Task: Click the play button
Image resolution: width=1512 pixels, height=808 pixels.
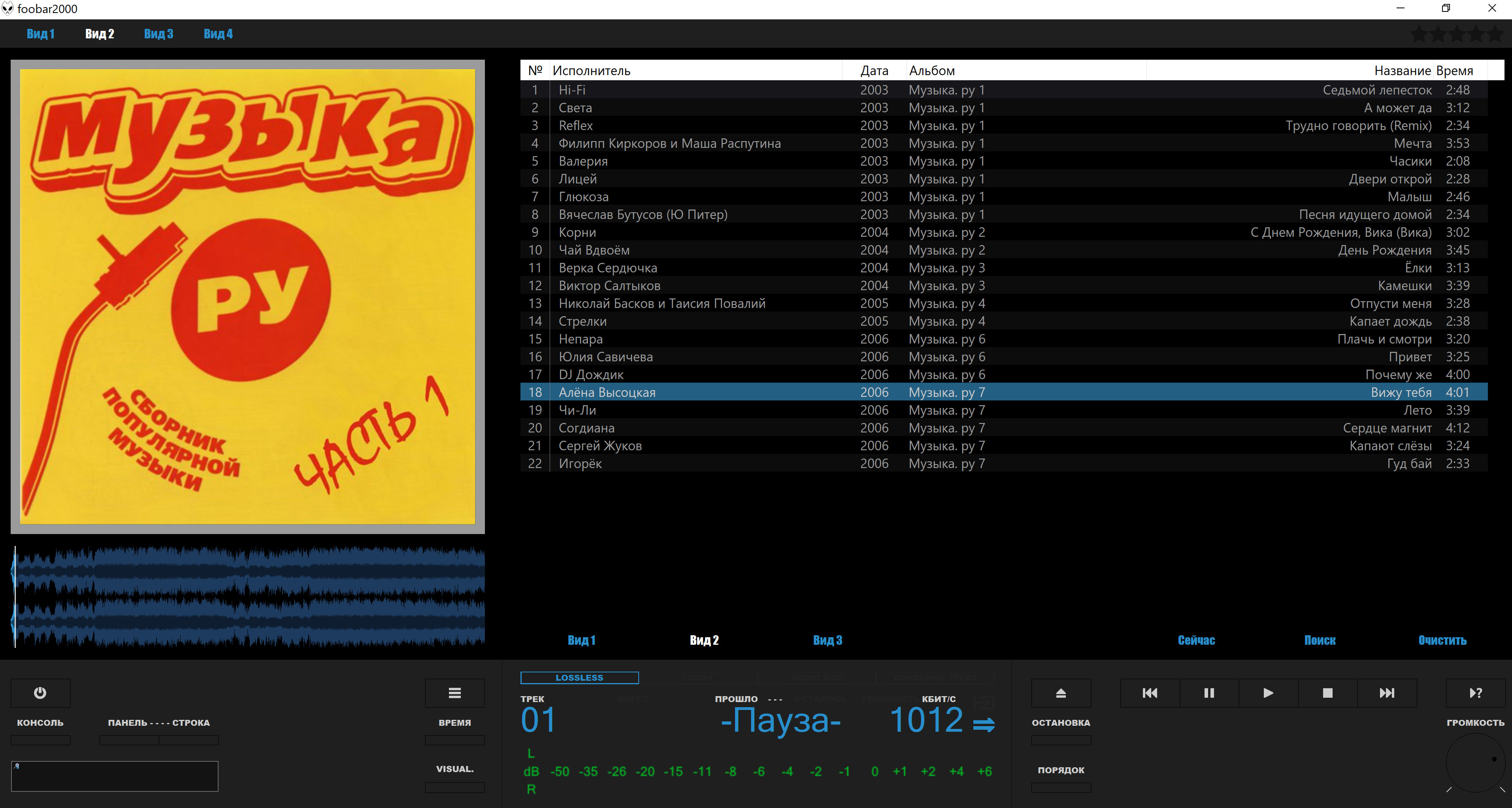Action: [x=1269, y=693]
